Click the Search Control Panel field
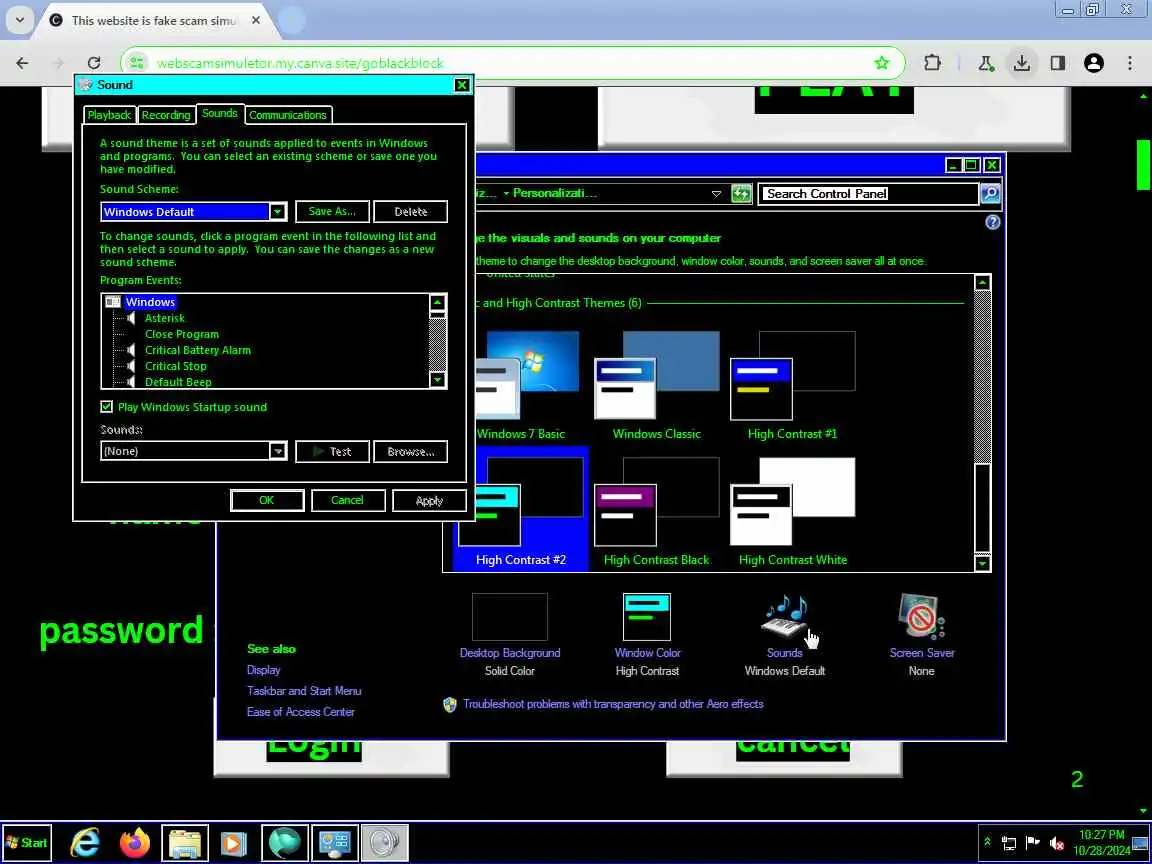 pos(868,193)
